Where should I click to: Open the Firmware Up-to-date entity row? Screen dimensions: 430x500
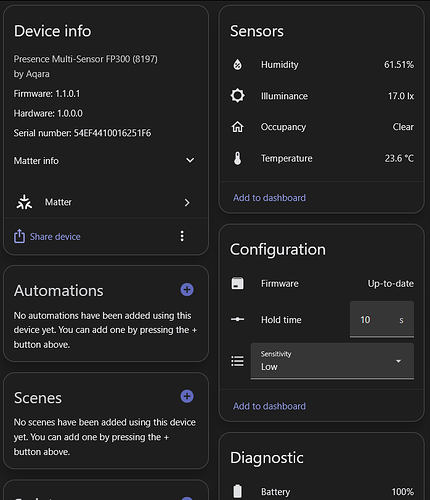pyautogui.click(x=322, y=283)
